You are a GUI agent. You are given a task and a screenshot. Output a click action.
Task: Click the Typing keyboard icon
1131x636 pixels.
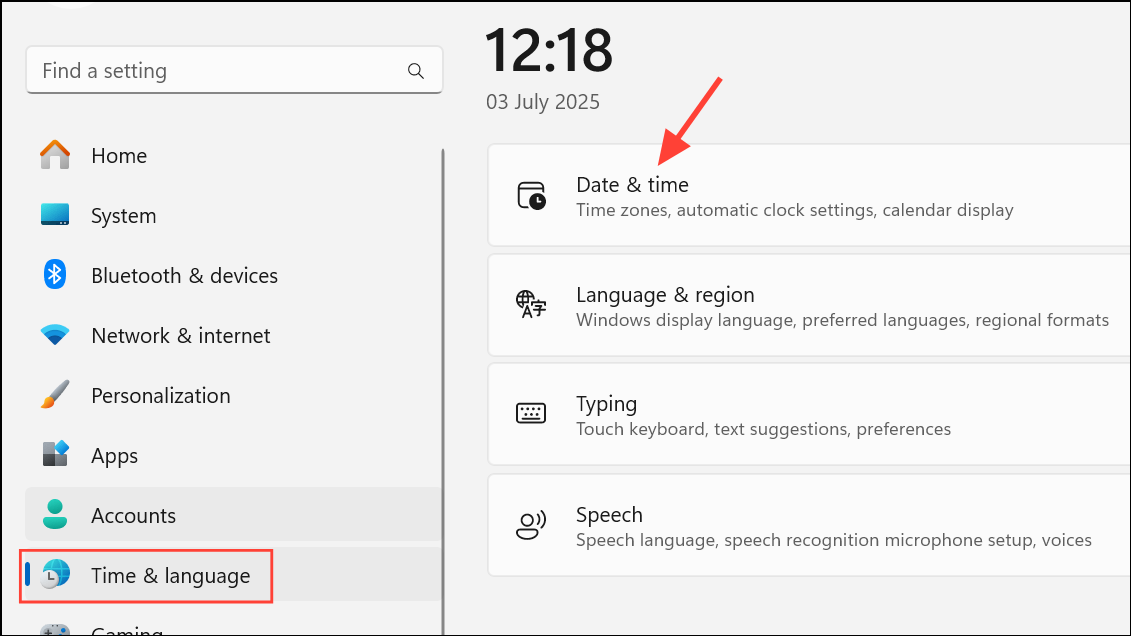pyautogui.click(x=531, y=413)
